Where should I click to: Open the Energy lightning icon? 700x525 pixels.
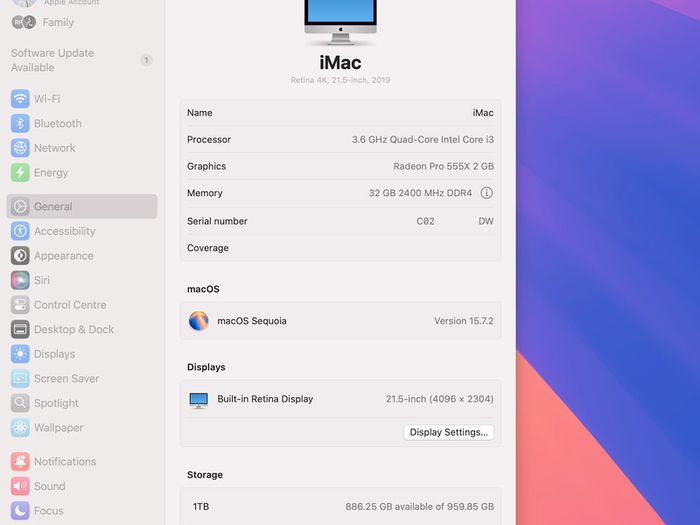[20, 172]
